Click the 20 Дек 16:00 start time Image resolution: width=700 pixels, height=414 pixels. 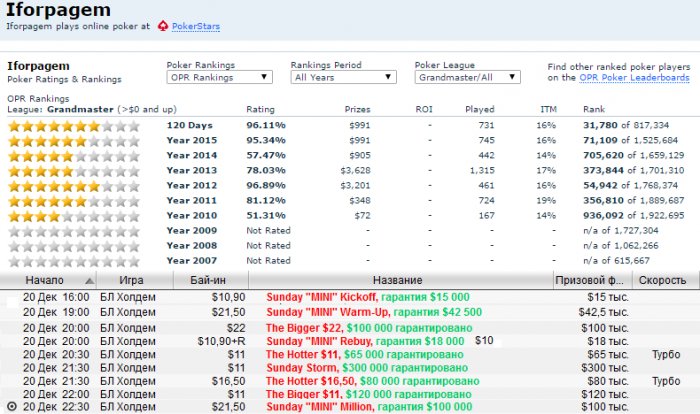pyautogui.click(x=56, y=297)
